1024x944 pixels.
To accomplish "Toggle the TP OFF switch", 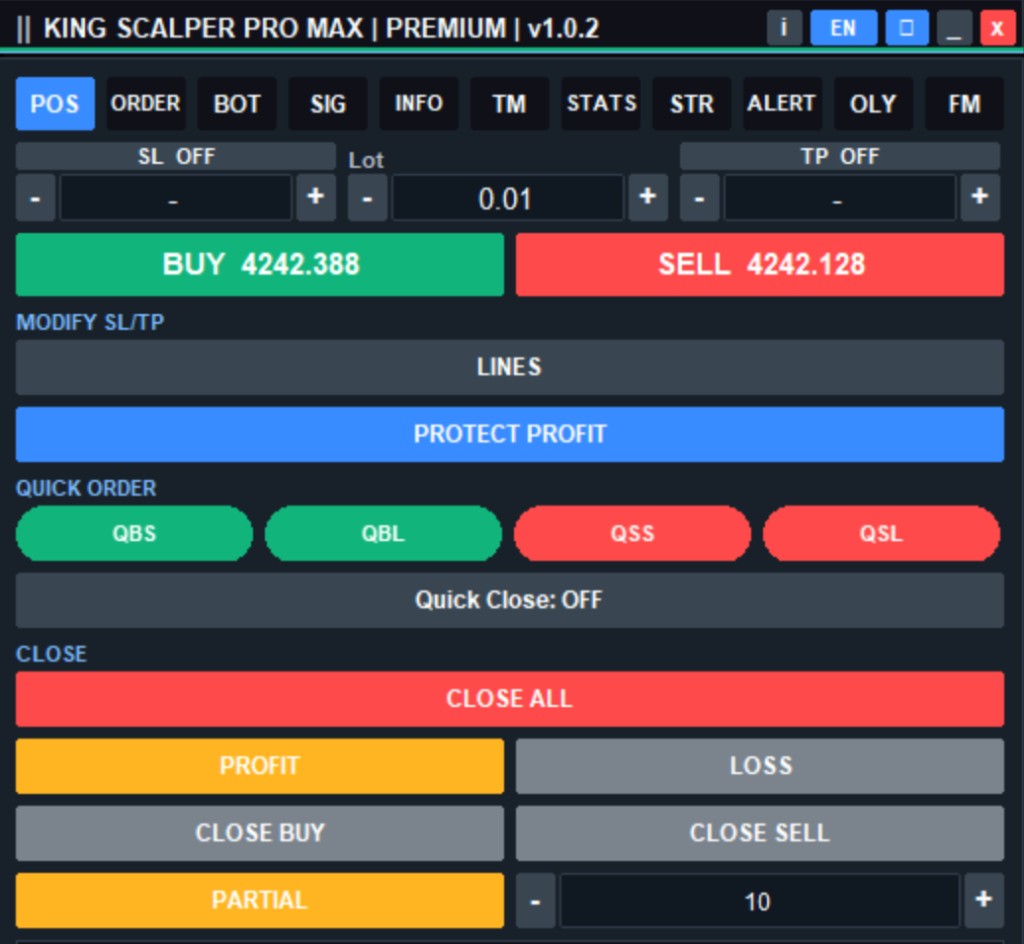I will click(840, 156).
